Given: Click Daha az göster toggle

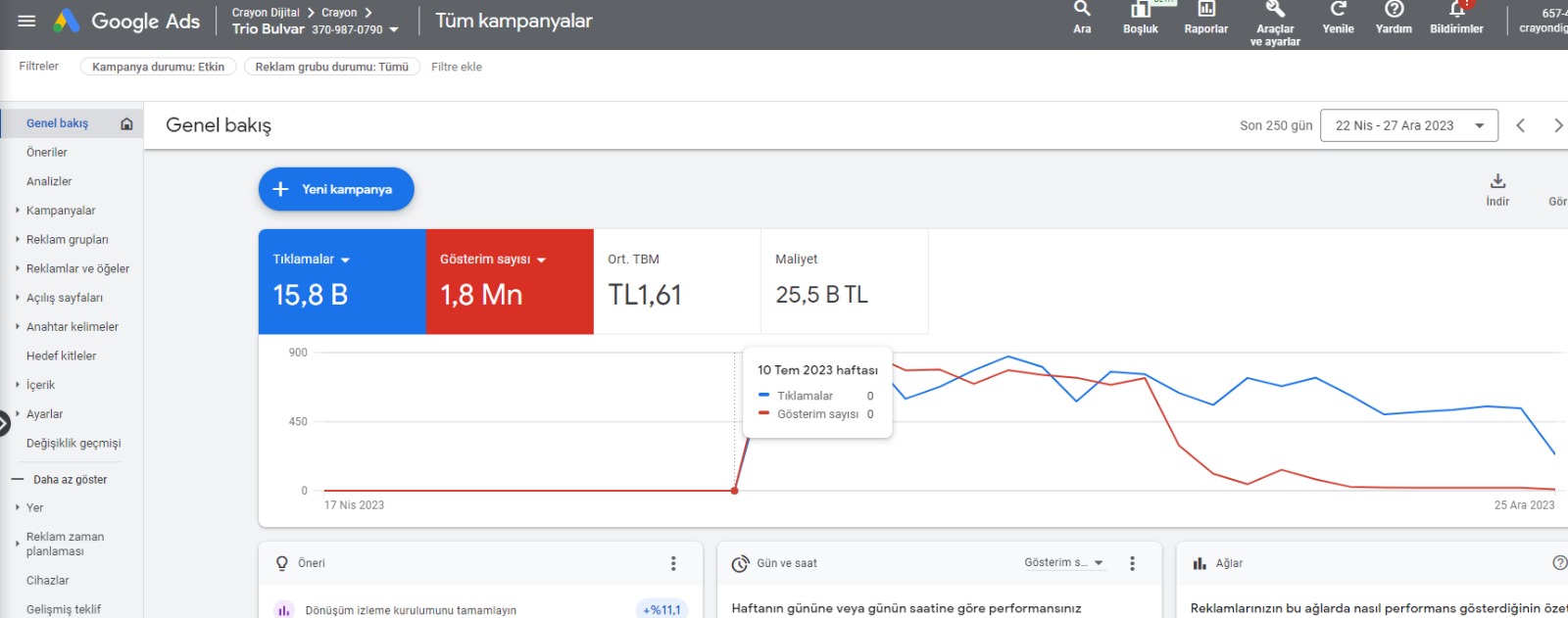Looking at the screenshot, I should point(59,480).
